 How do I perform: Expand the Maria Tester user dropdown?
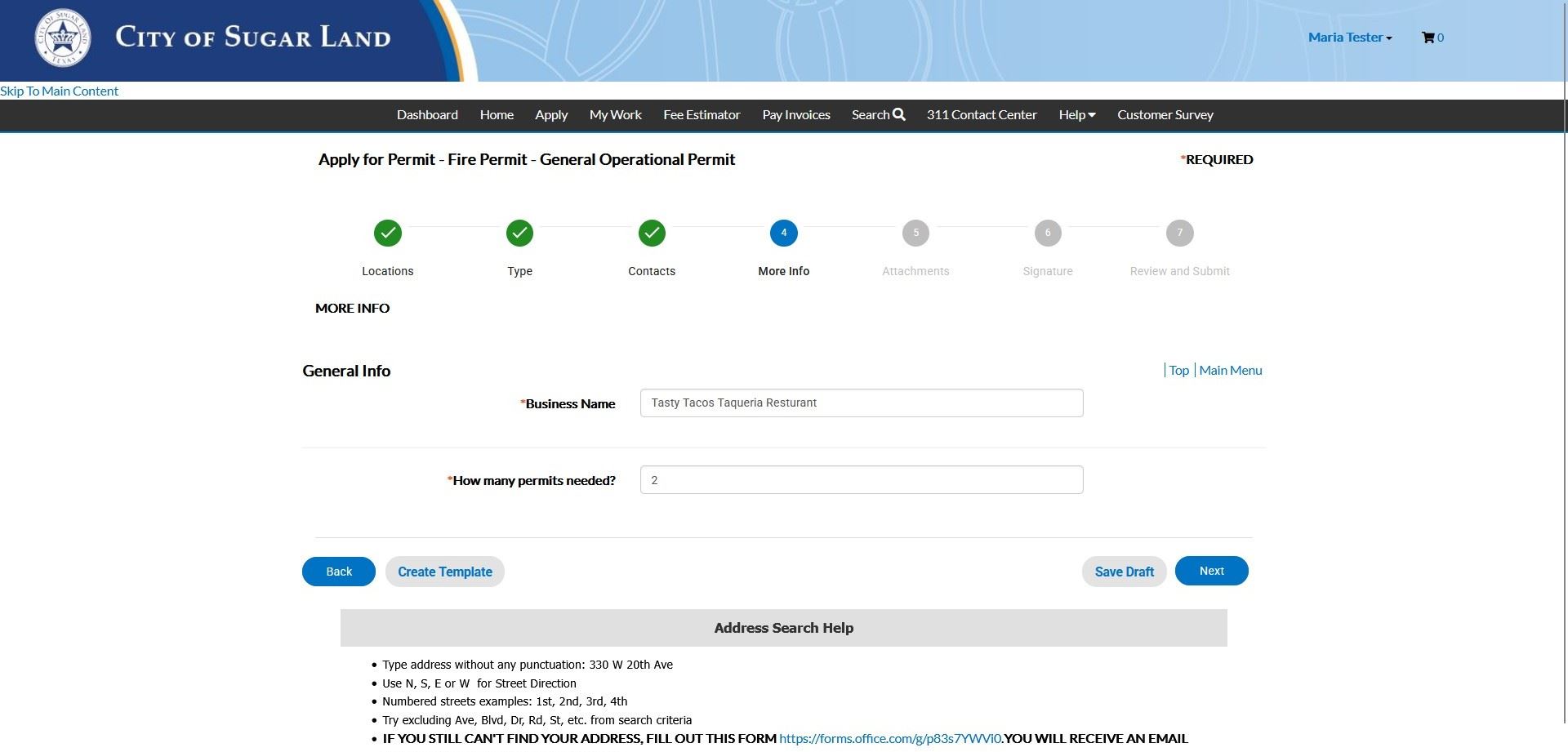pos(1349,38)
